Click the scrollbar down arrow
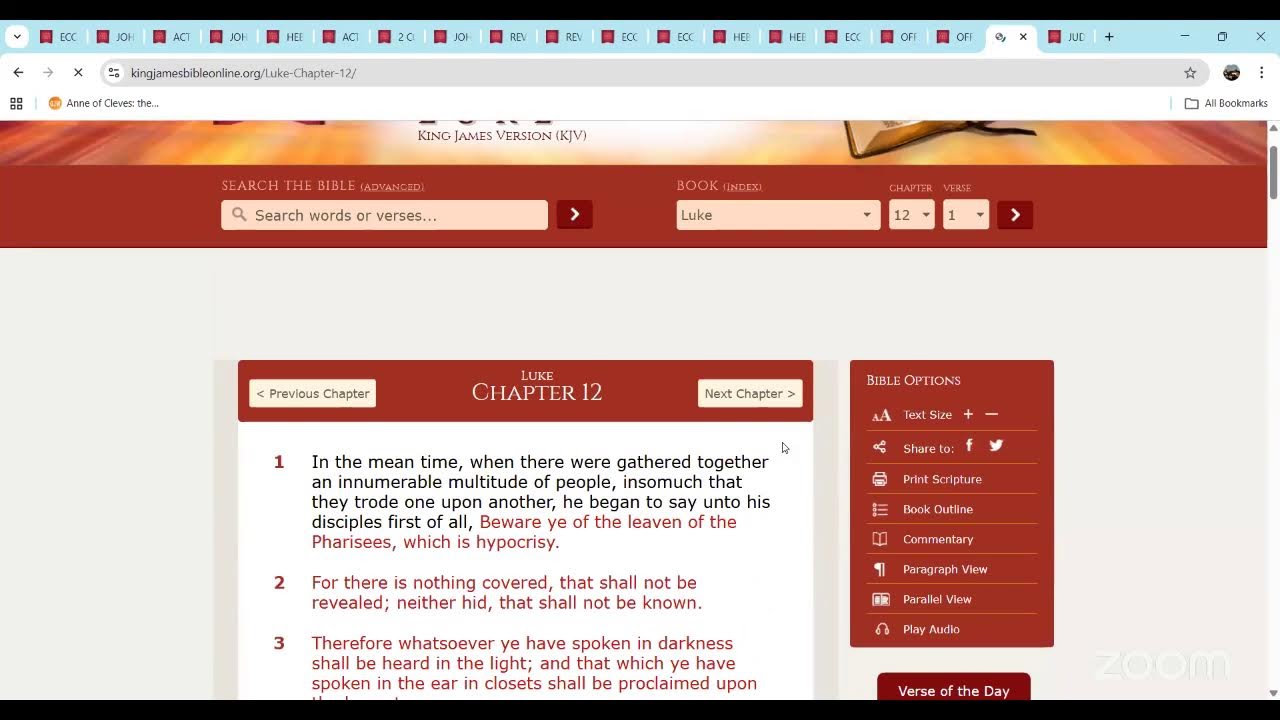 [x=1273, y=692]
